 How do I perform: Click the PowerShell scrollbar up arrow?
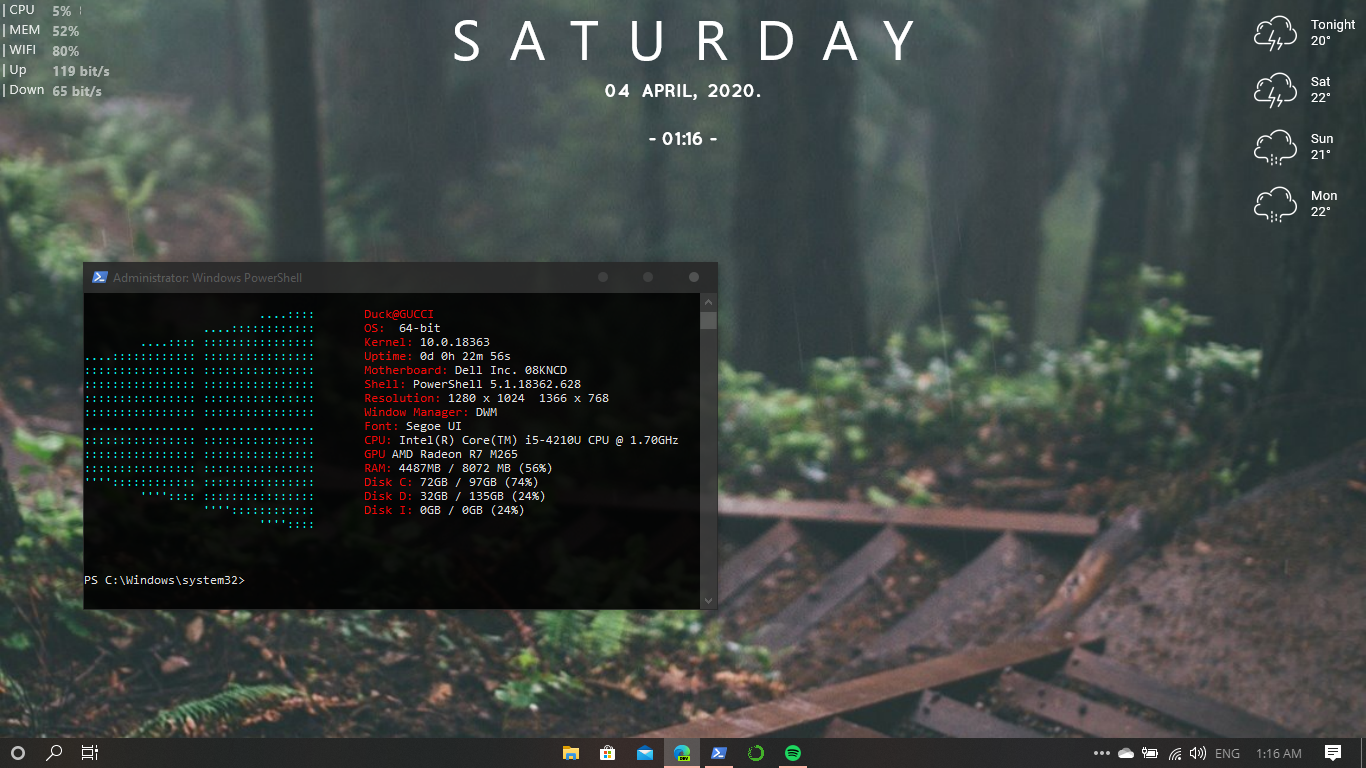click(x=709, y=301)
